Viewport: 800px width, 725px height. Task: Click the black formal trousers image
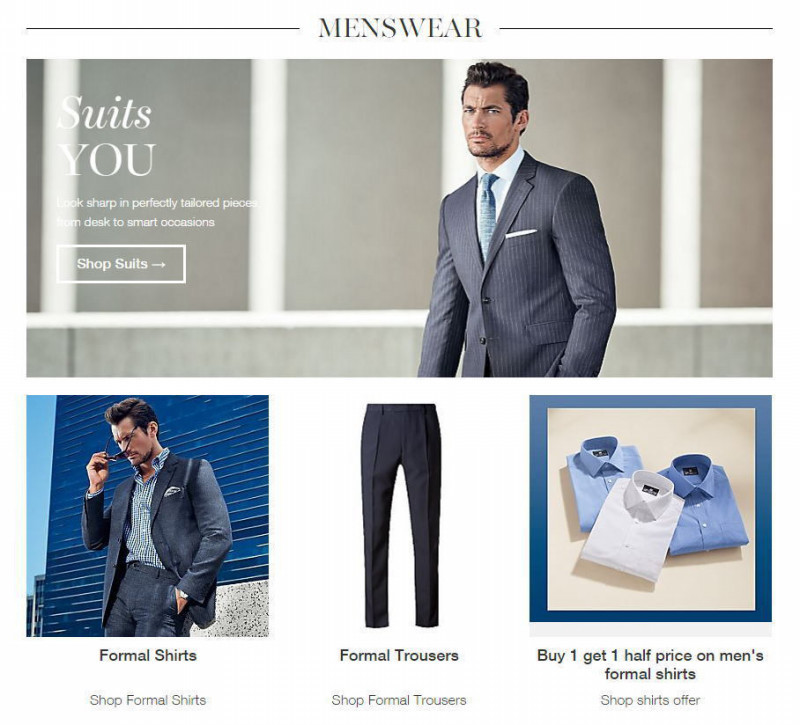point(401,516)
